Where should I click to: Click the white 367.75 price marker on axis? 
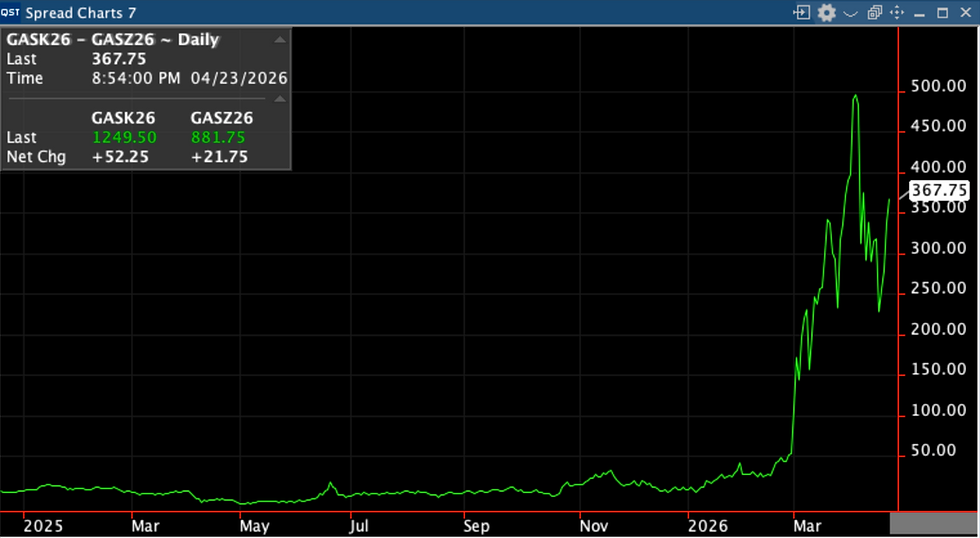pyautogui.click(x=939, y=190)
